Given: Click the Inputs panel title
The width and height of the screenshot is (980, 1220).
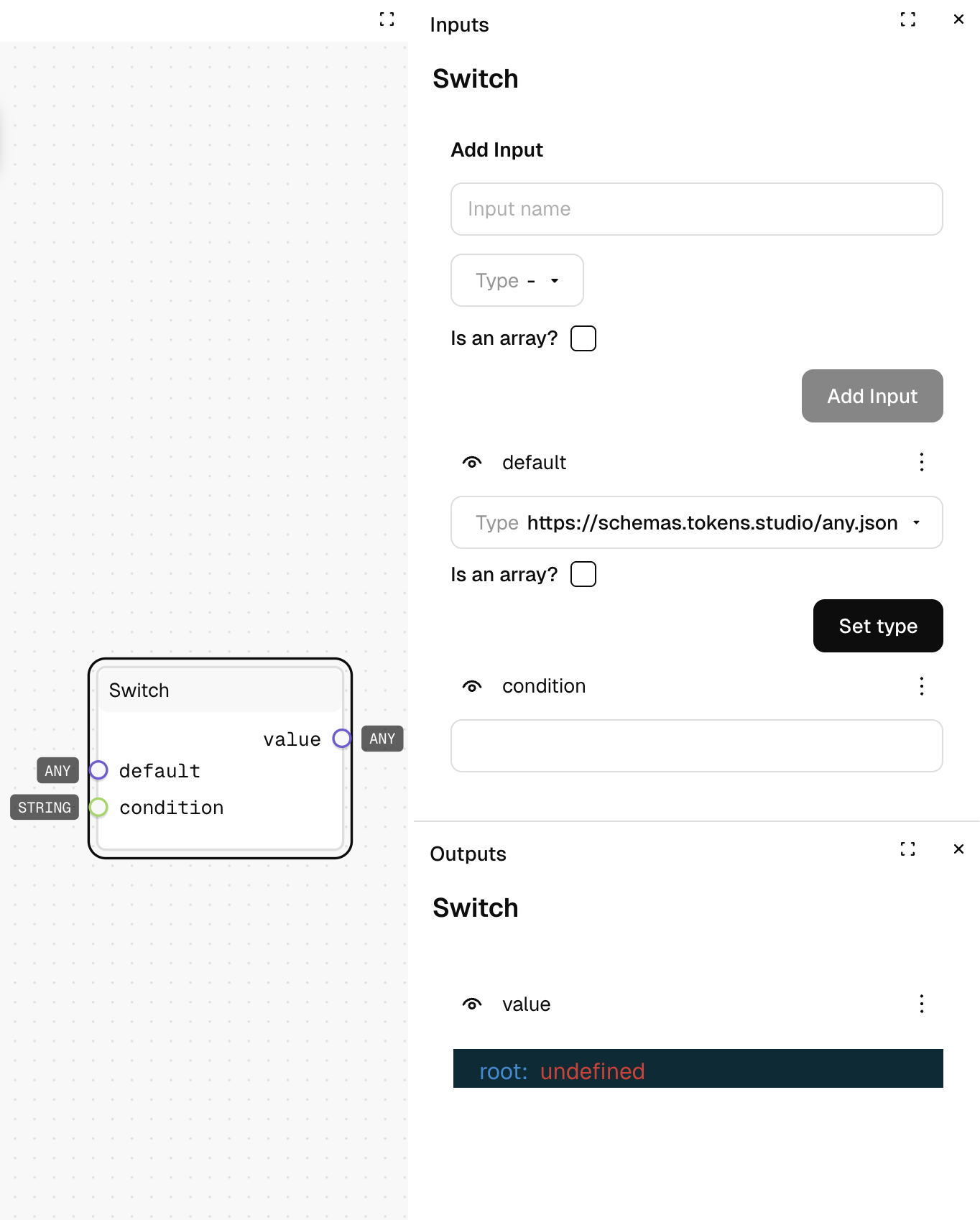Looking at the screenshot, I should [x=459, y=24].
